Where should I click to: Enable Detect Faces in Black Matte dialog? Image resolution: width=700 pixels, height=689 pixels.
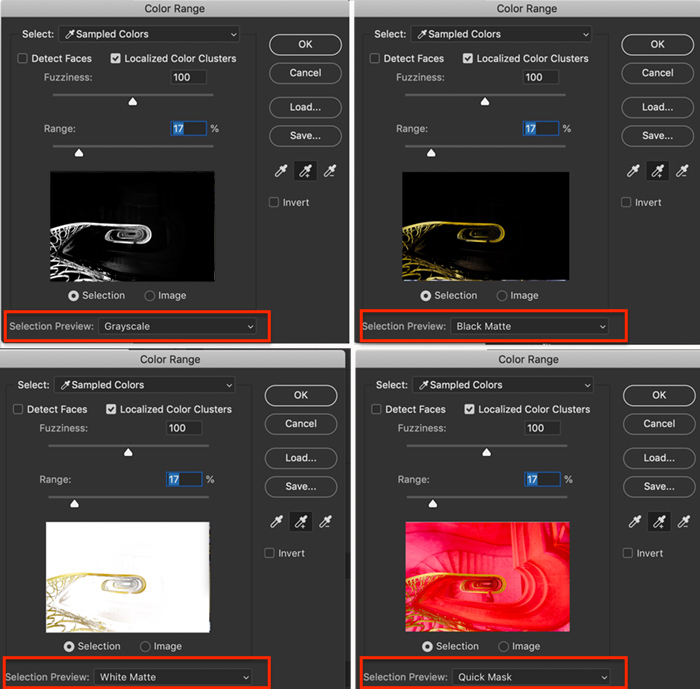(x=375, y=58)
